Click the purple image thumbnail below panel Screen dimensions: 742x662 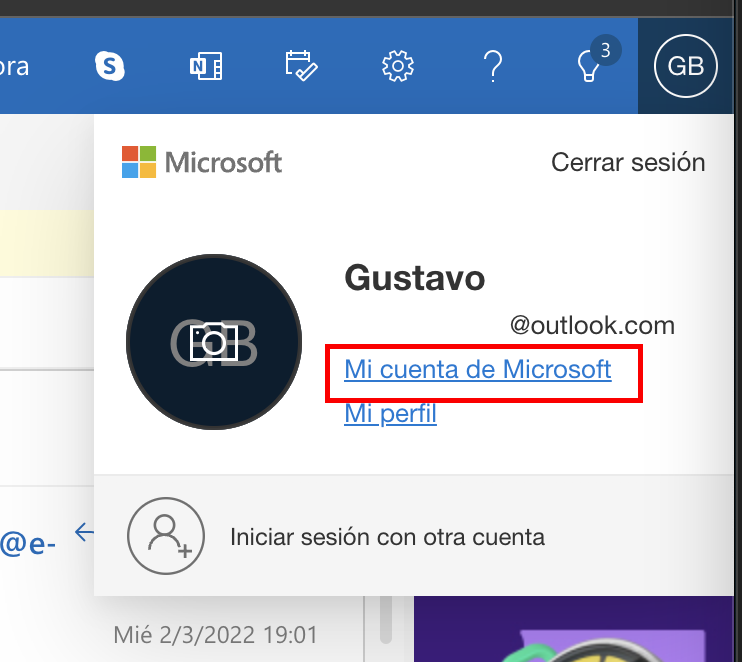[x=570, y=630]
